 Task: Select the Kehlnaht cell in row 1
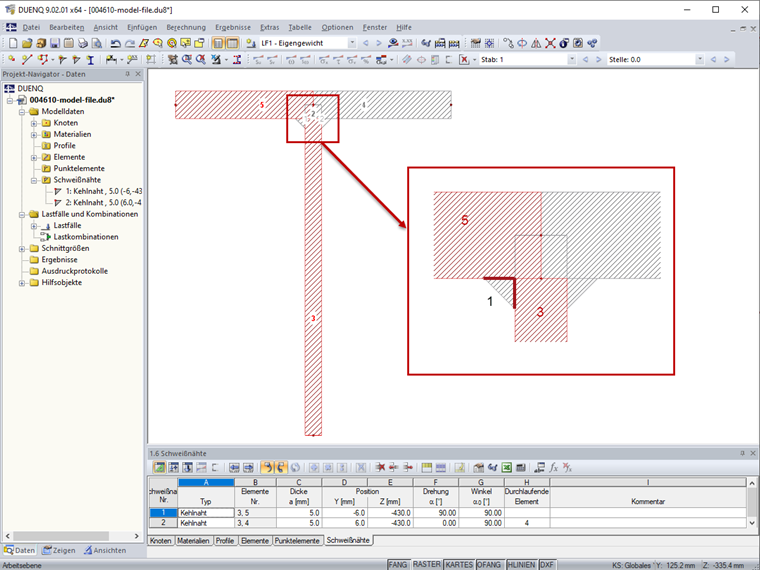click(x=206, y=513)
